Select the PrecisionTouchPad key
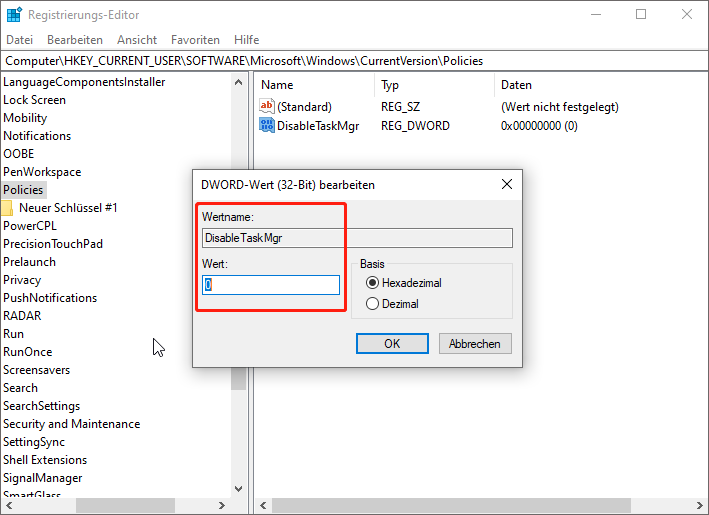Image resolution: width=709 pixels, height=515 pixels. (53, 244)
